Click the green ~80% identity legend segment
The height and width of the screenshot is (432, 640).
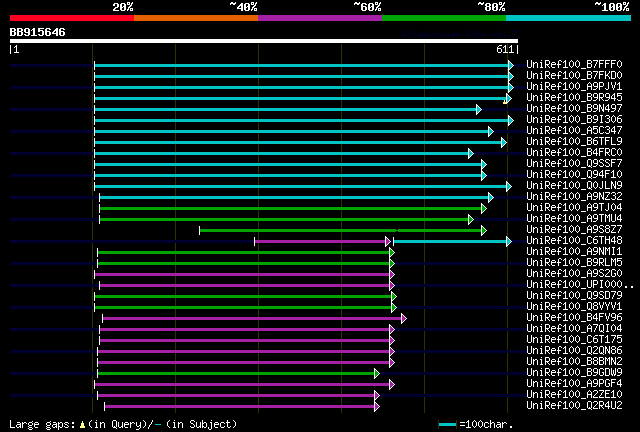[444, 18]
